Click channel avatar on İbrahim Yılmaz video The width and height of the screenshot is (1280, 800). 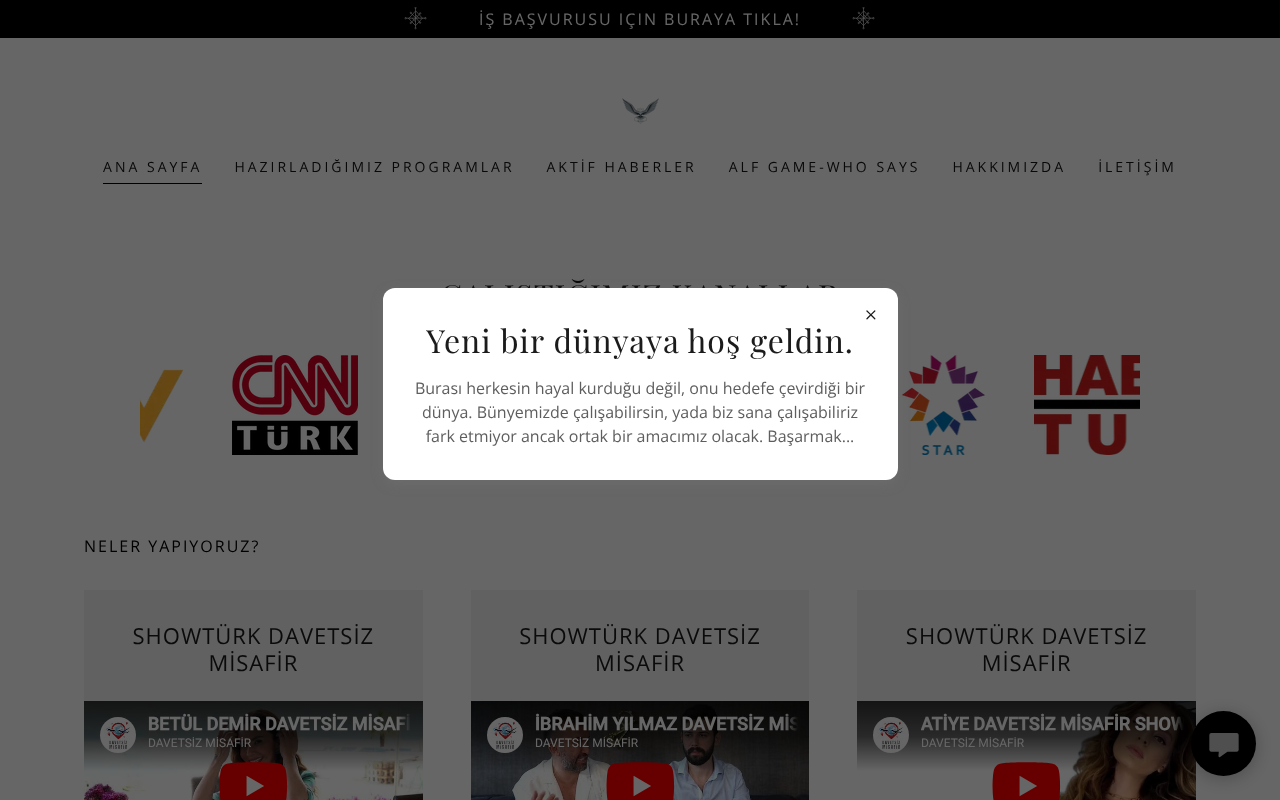[505, 735]
